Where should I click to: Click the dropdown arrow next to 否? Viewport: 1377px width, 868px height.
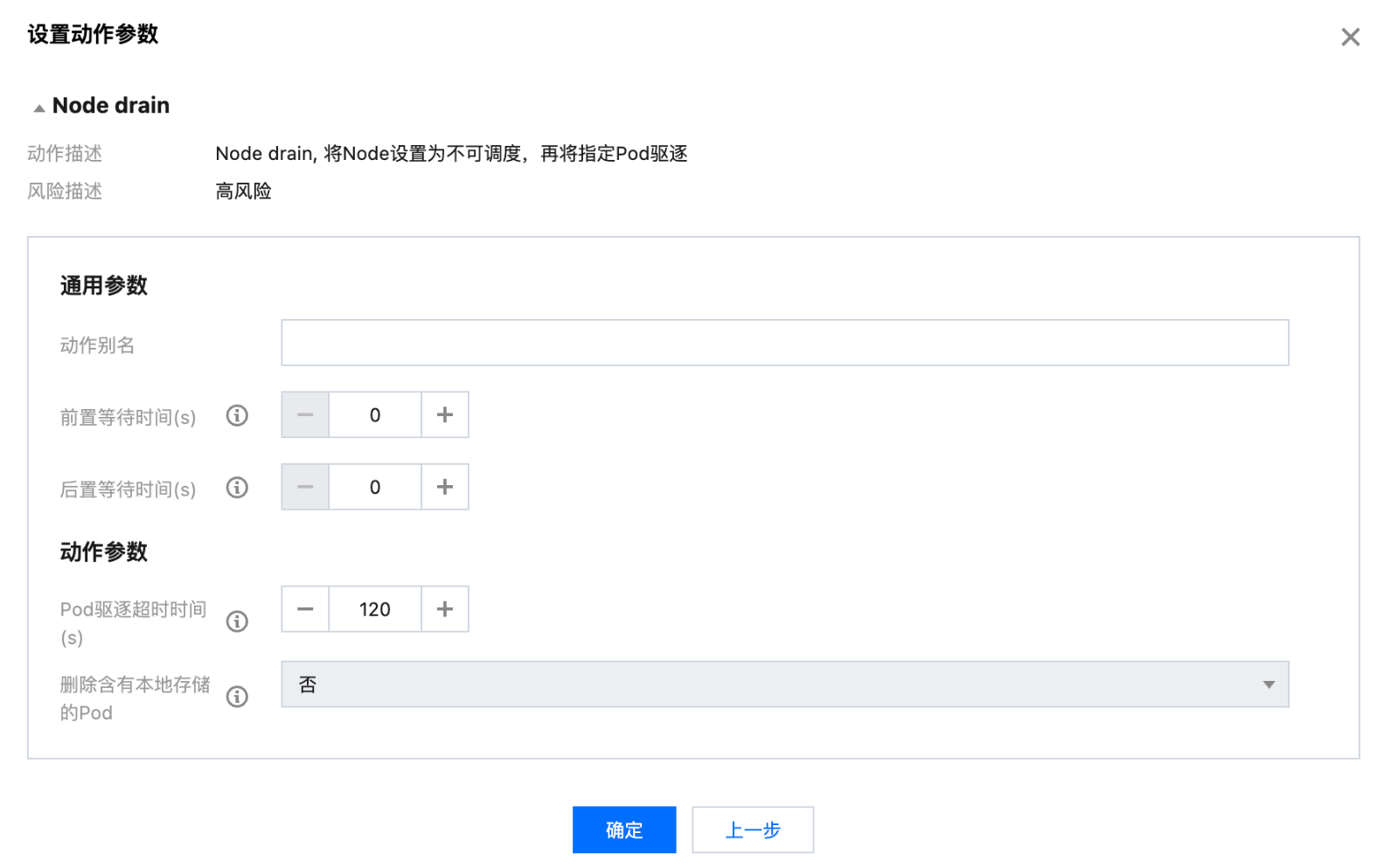tap(1268, 684)
